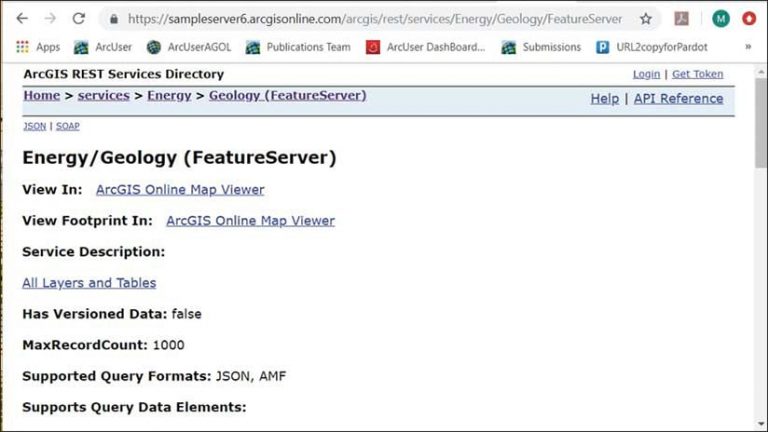Click the Supported Query Formats value JSON, AMF
This screenshot has height=432, width=768.
pos(251,376)
